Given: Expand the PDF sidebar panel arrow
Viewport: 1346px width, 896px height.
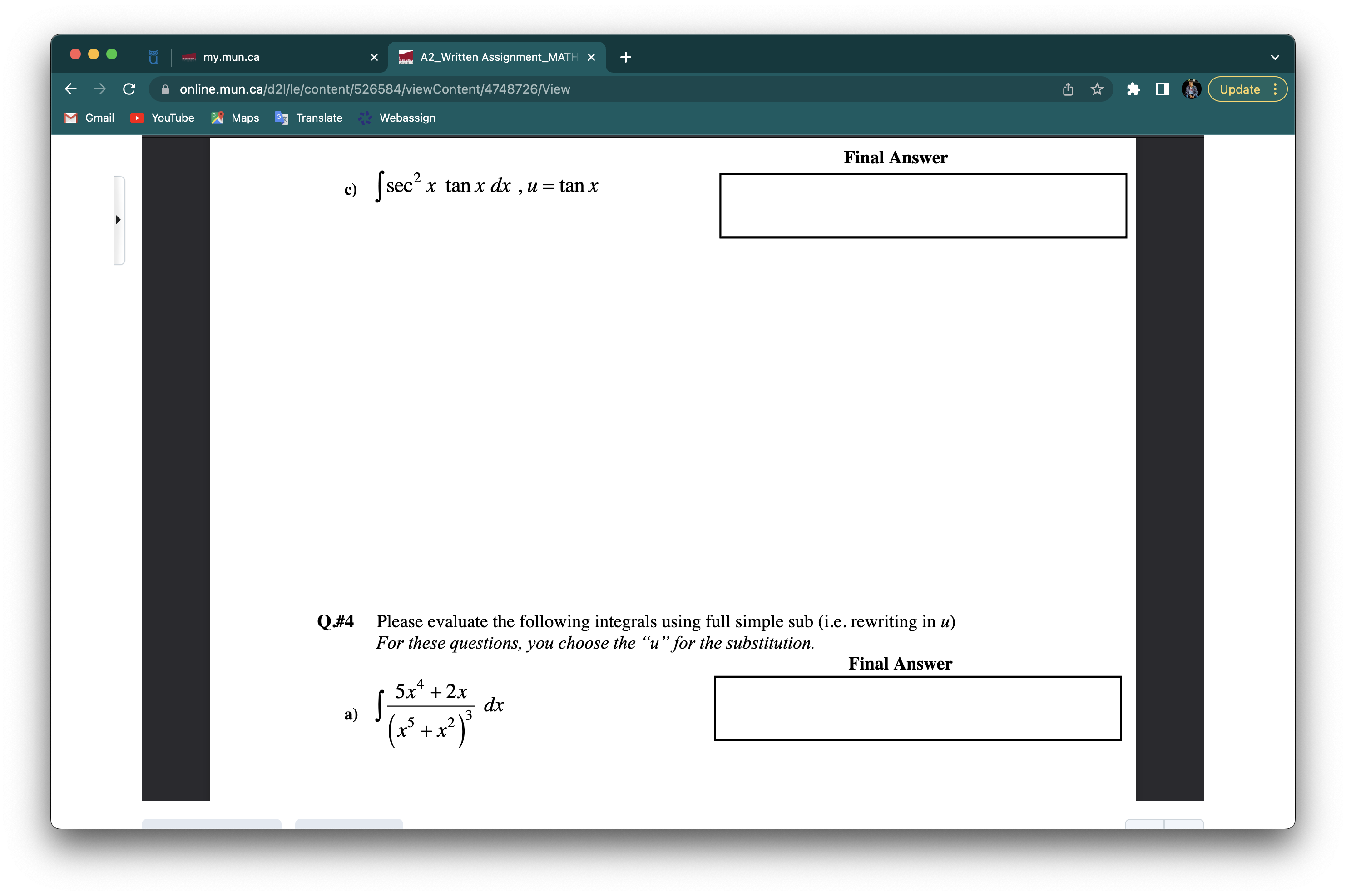Looking at the screenshot, I should (119, 219).
